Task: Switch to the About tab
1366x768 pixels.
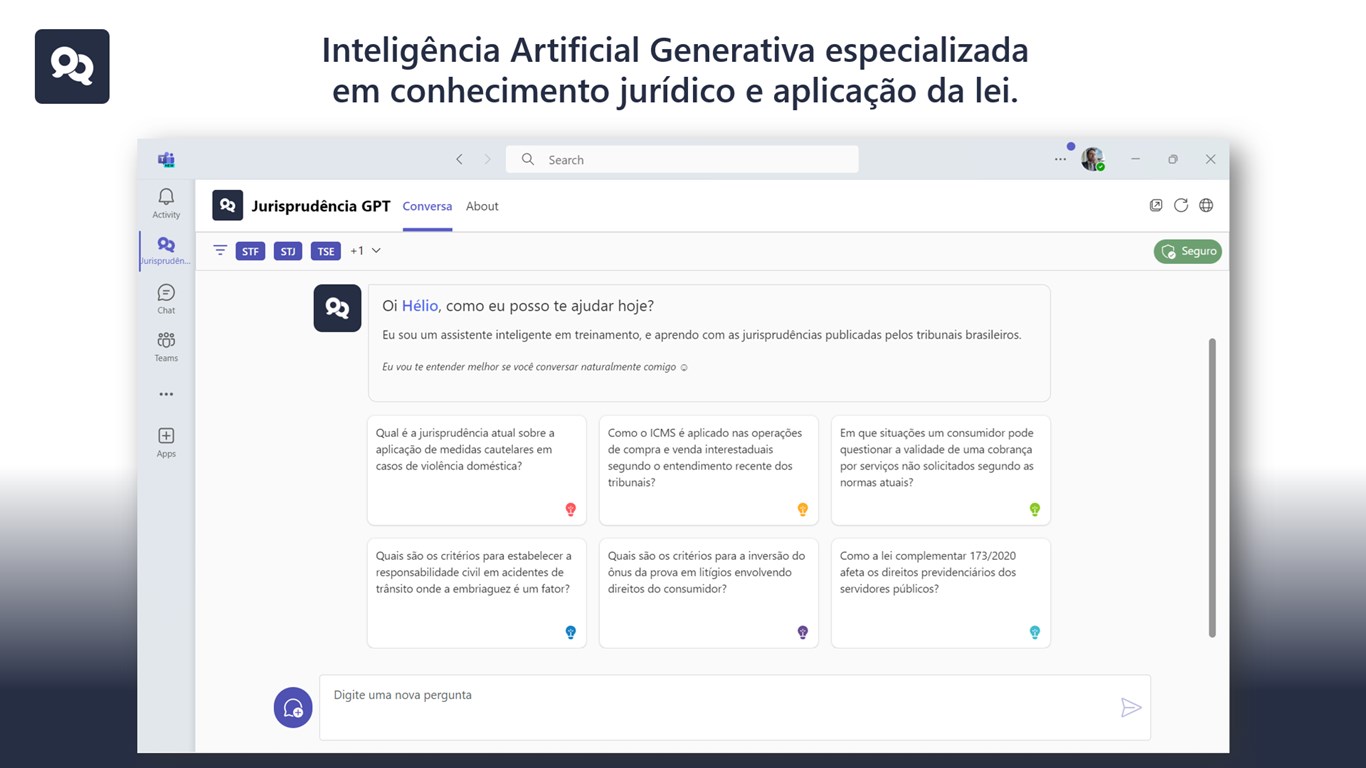Action: (x=482, y=206)
